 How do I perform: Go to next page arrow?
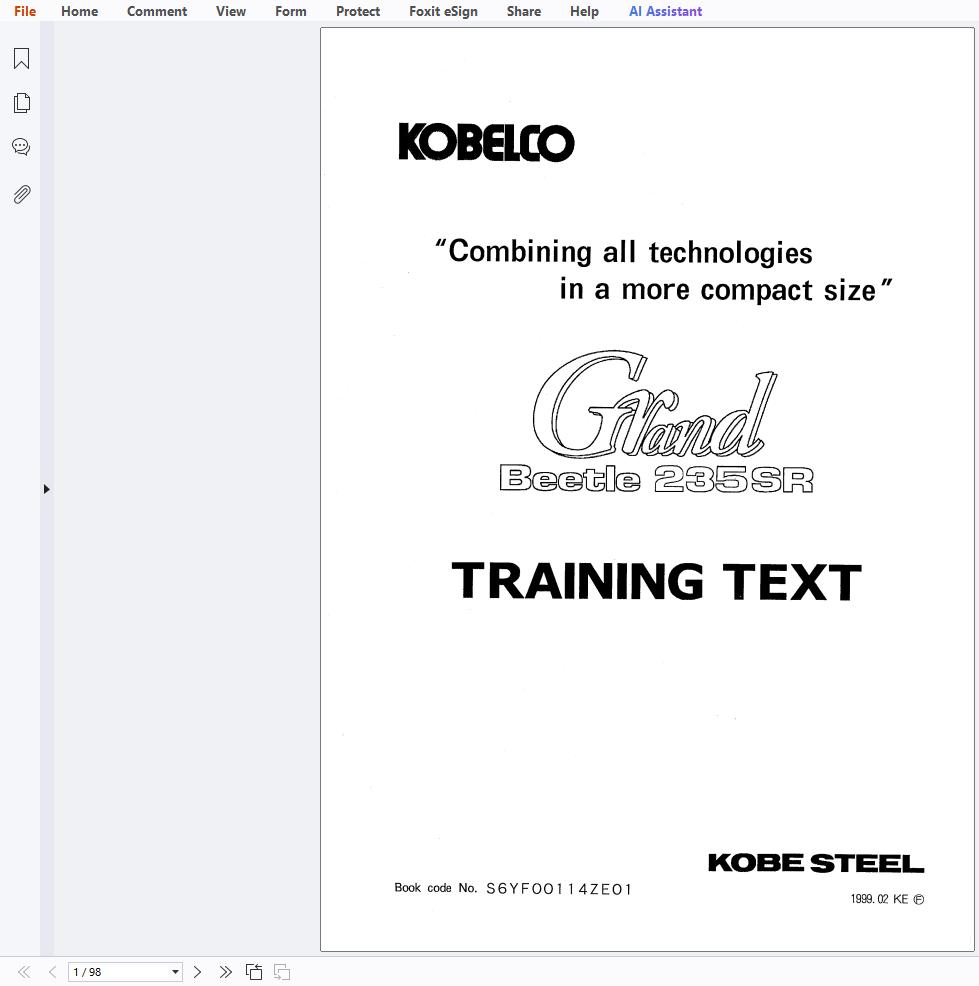(x=197, y=972)
